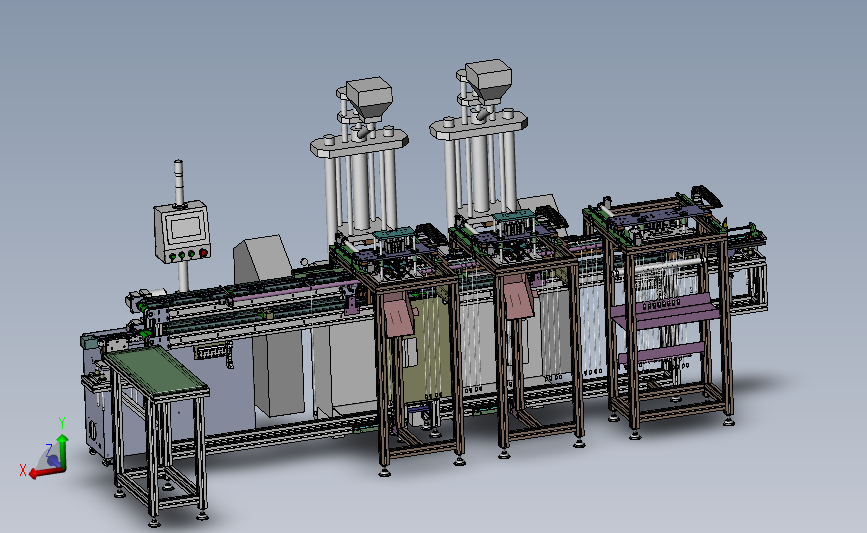The width and height of the screenshot is (867, 533).
Task: Select the green-topped table at front left
Action: click(156, 373)
